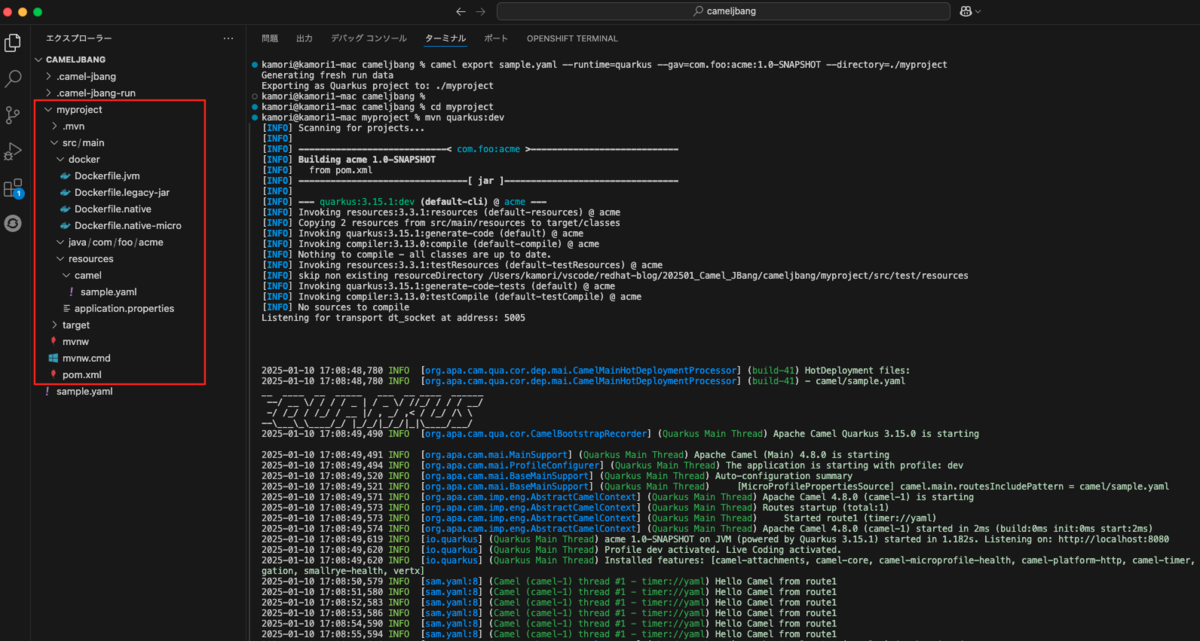The width and height of the screenshot is (1200, 641).
Task: Open application.properties file
Action: click(124, 308)
